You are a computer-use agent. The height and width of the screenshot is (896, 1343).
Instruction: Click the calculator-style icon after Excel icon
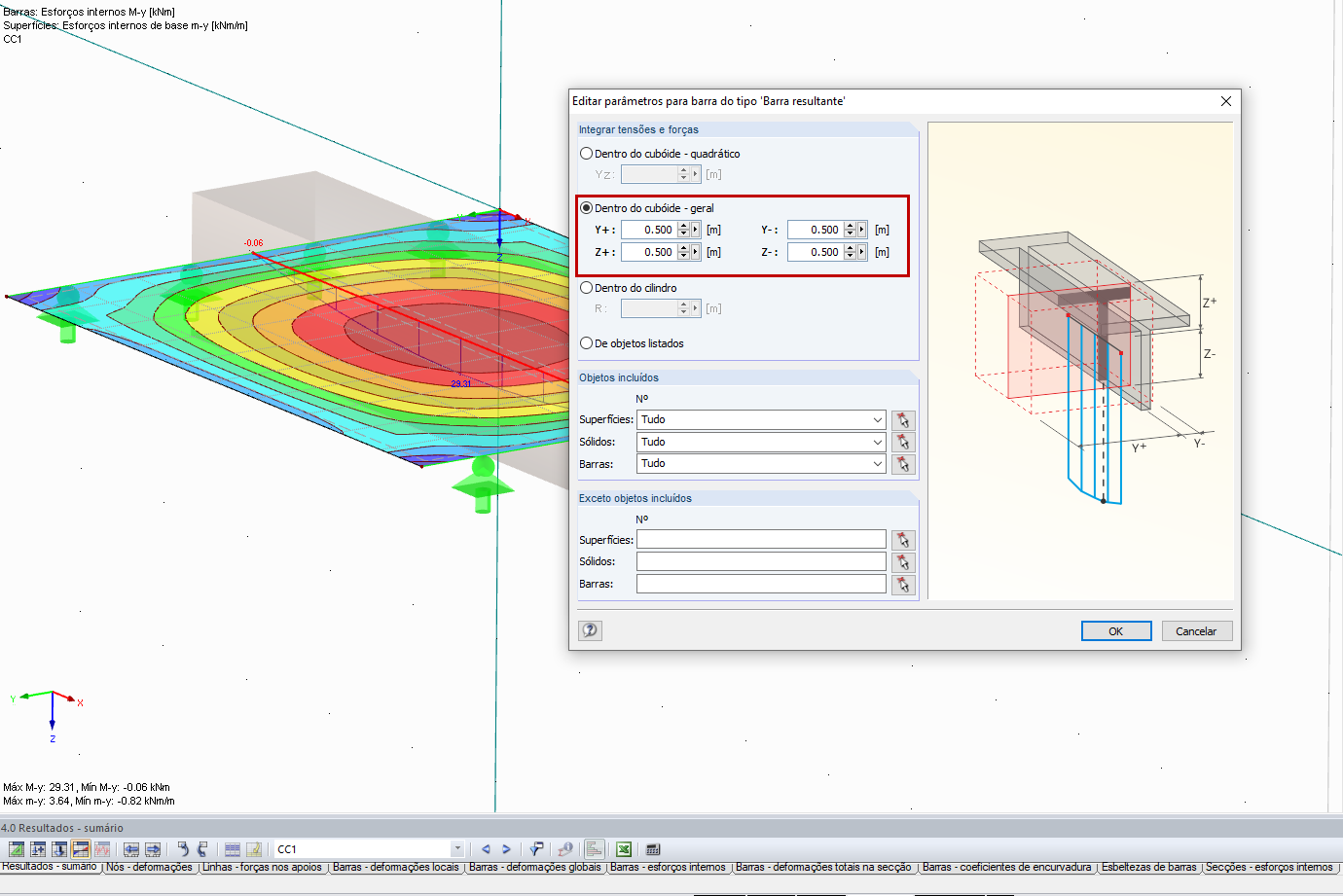point(653,849)
